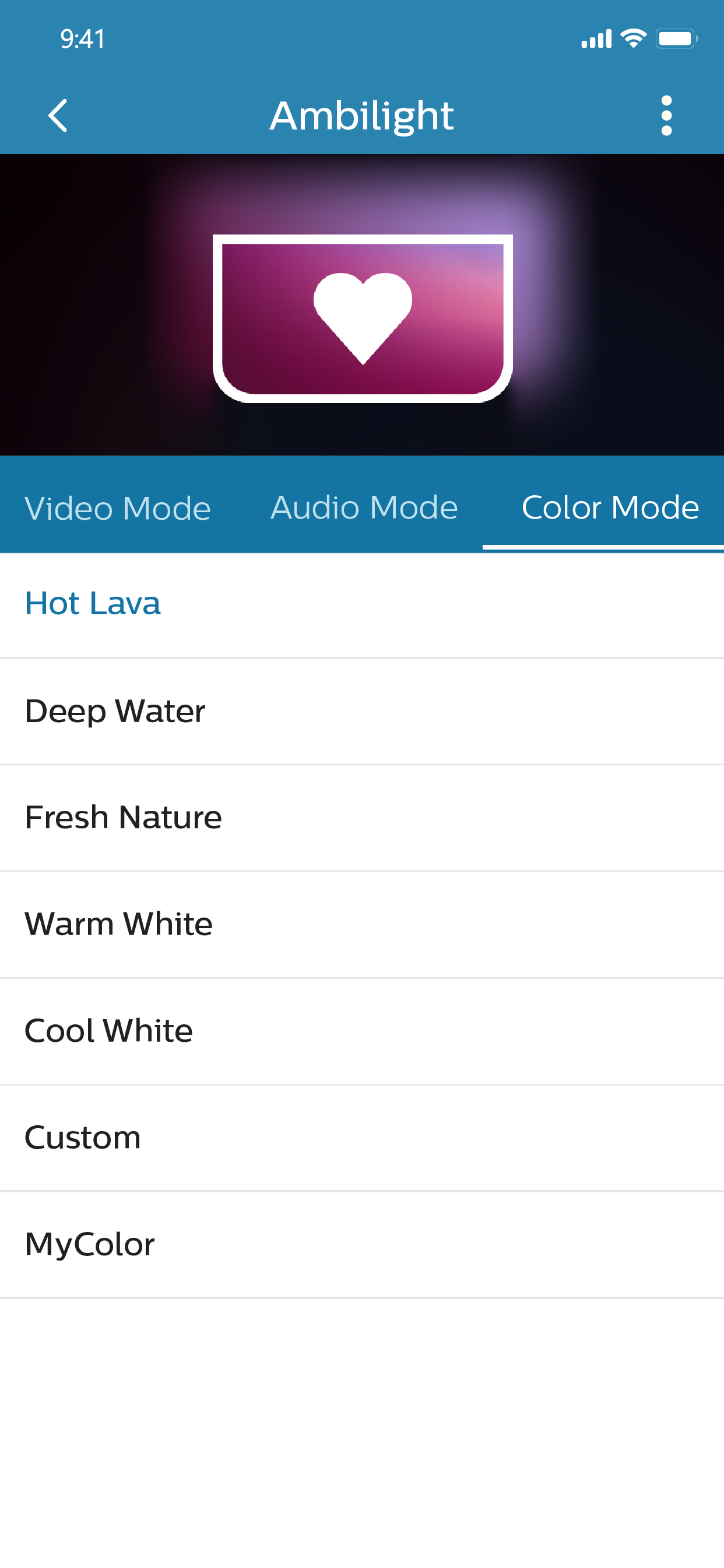Switch to the Audio Mode tab
This screenshot has width=724, height=1568.
click(x=364, y=508)
